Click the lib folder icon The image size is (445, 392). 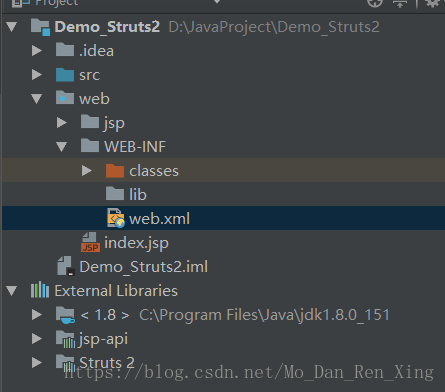point(115,194)
